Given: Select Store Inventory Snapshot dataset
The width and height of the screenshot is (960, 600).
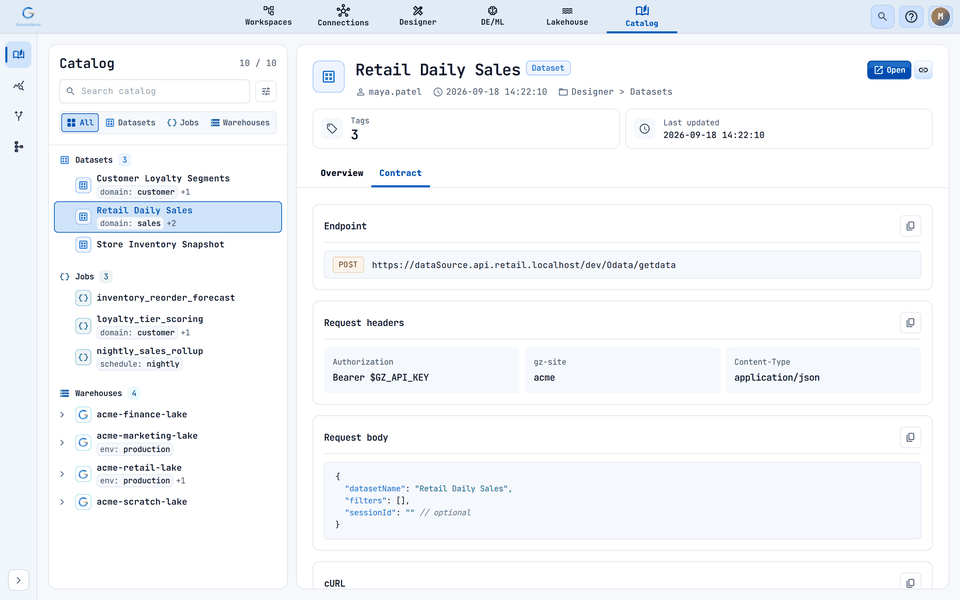Looking at the screenshot, I should click(x=168, y=244).
